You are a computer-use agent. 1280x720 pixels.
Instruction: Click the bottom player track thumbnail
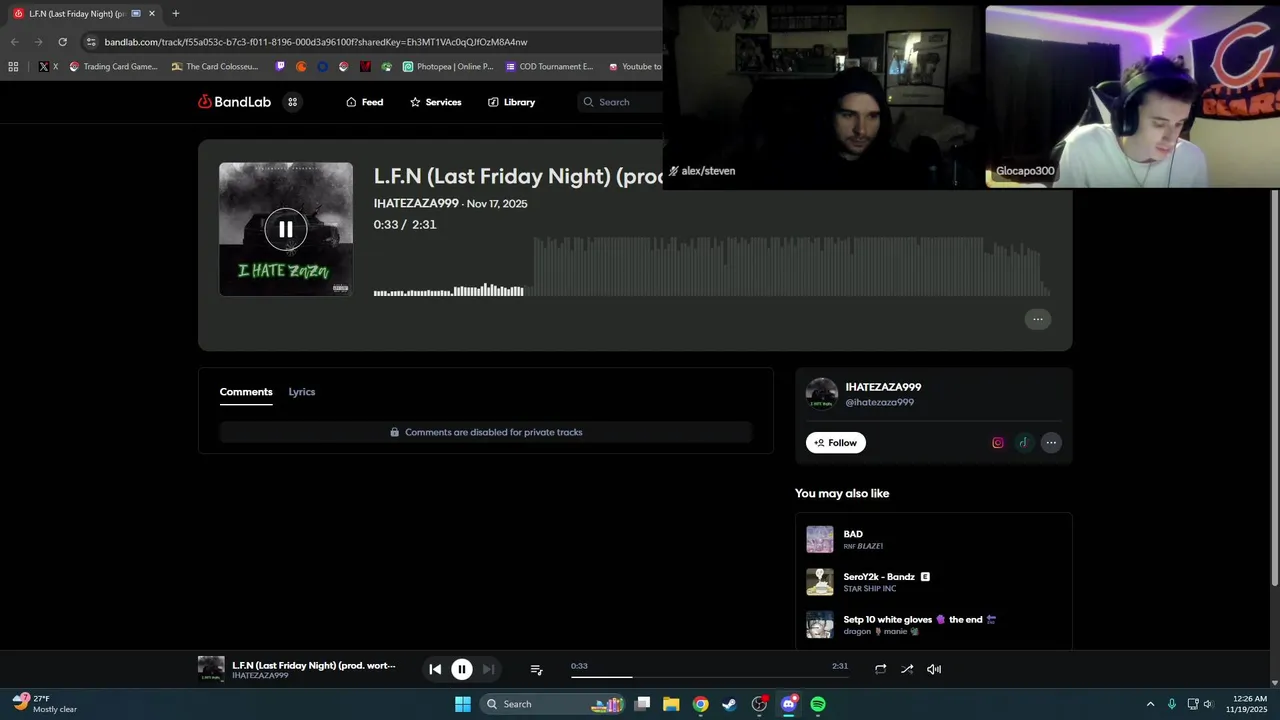pyautogui.click(x=211, y=669)
